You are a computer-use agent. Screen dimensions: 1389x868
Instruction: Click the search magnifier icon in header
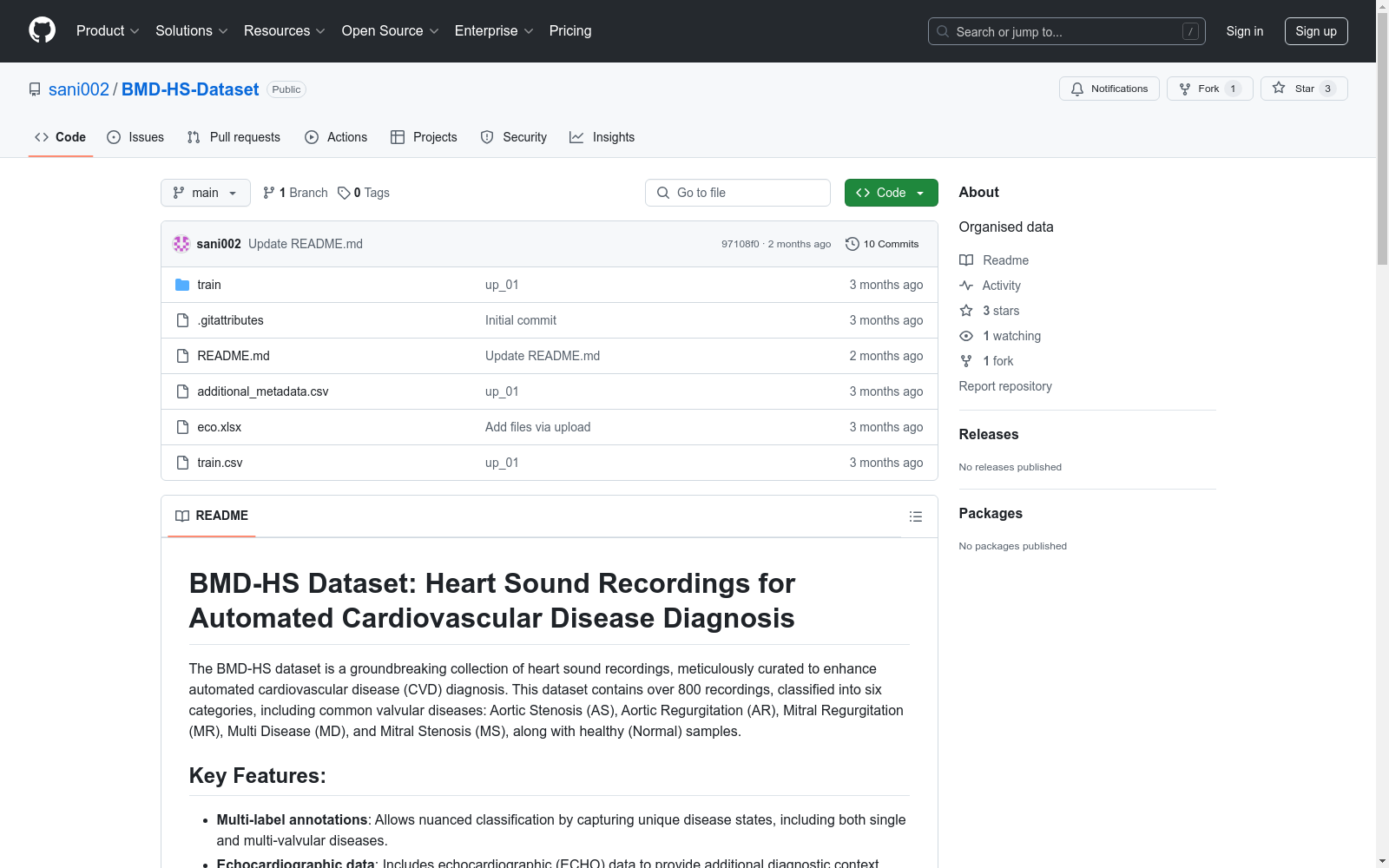943,31
